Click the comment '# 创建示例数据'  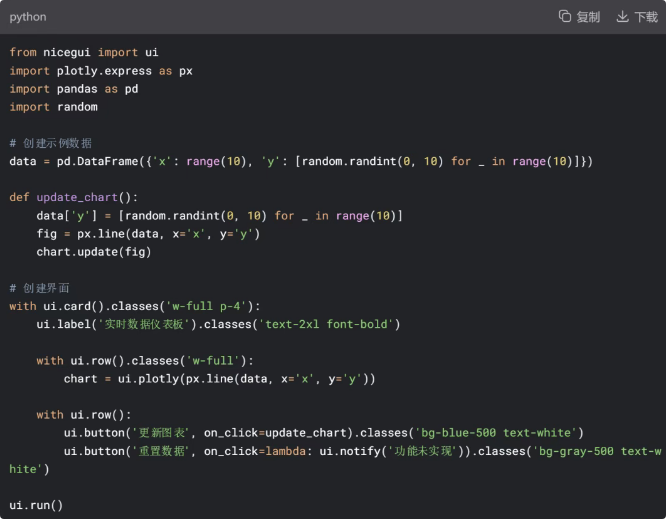click(51, 143)
